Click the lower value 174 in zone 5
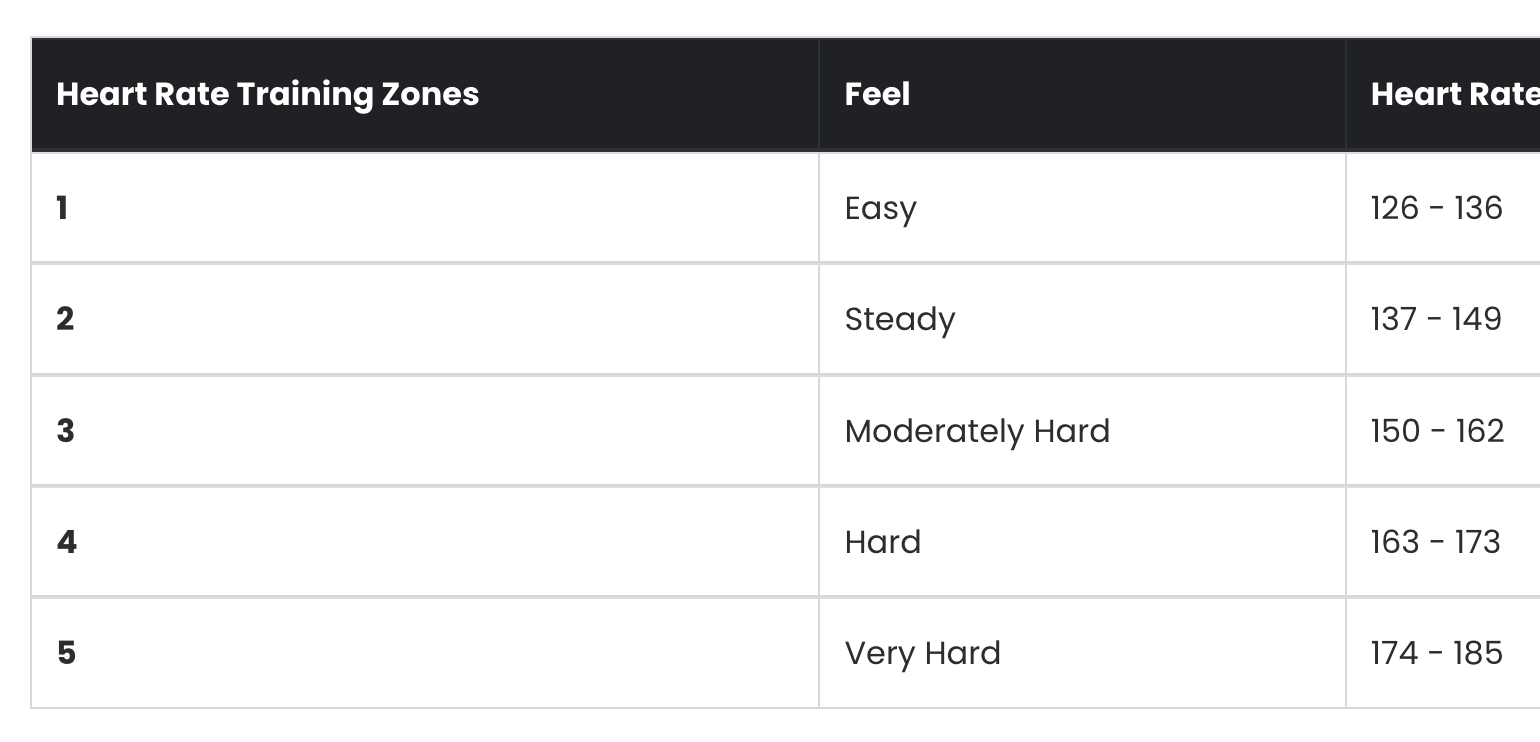Screen dimensions: 1540x742 1394,653
